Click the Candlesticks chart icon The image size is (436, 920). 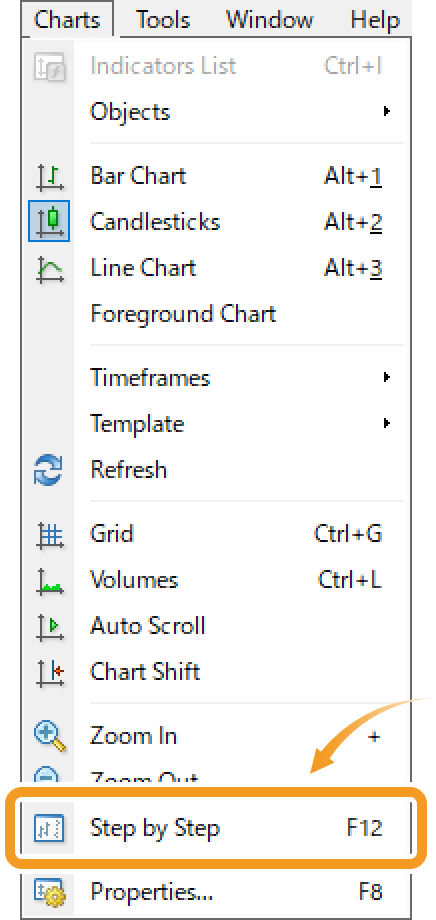49,221
